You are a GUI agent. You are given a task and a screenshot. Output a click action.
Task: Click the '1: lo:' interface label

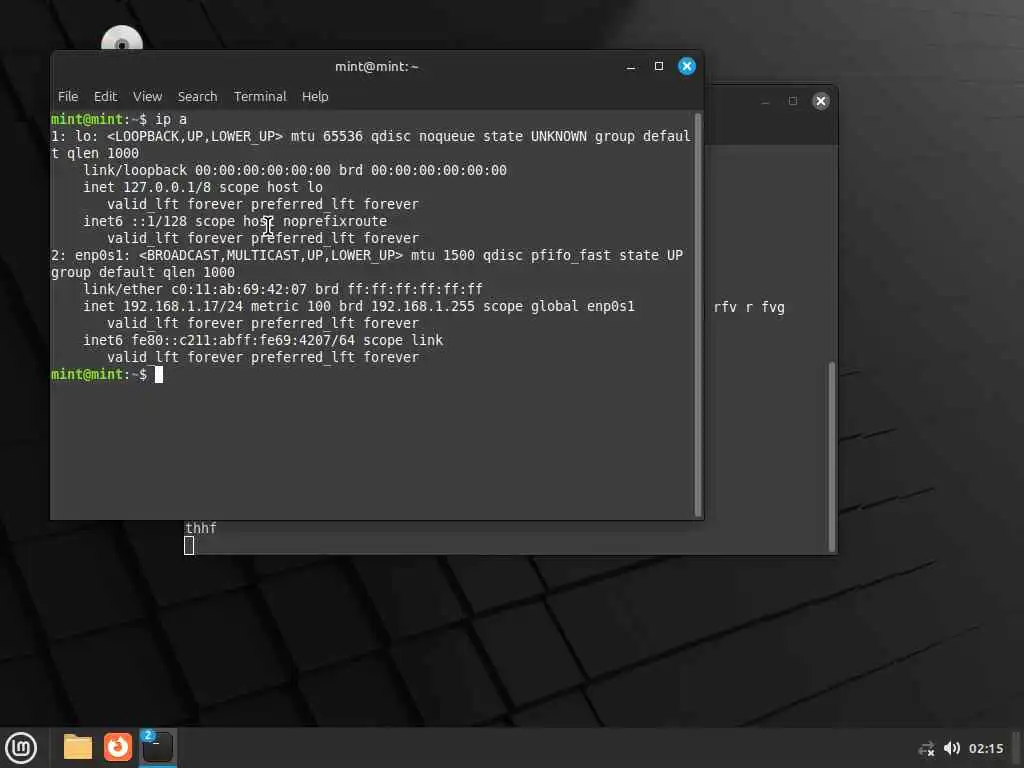point(74,136)
